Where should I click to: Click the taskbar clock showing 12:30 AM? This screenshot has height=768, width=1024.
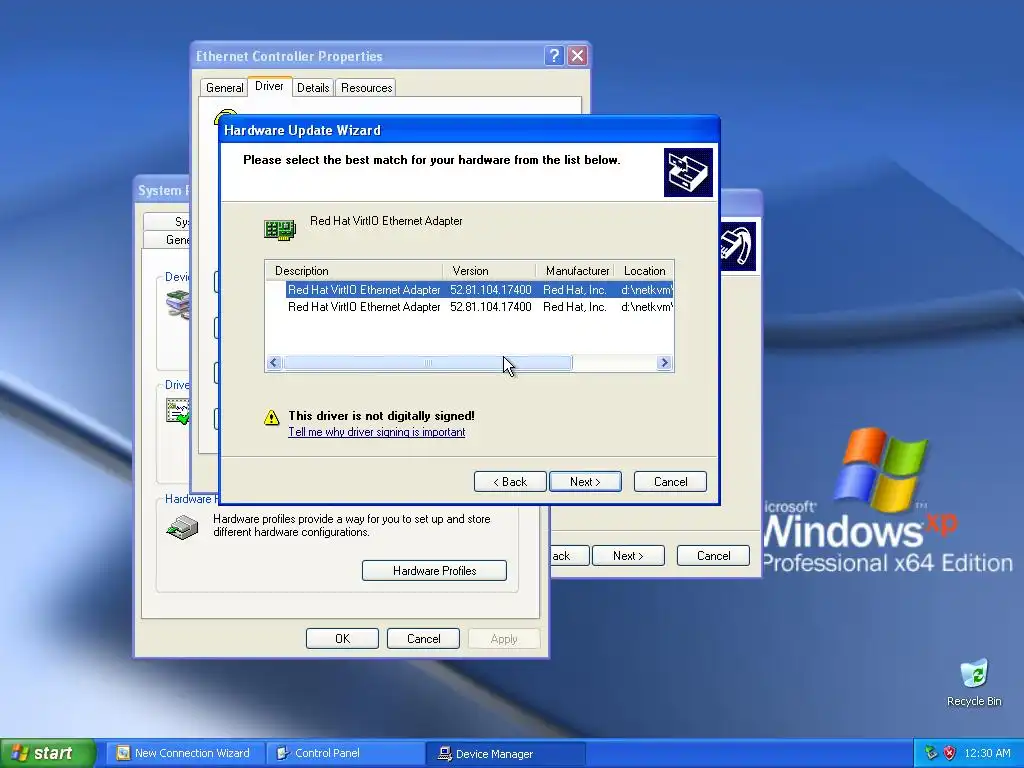(987, 753)
